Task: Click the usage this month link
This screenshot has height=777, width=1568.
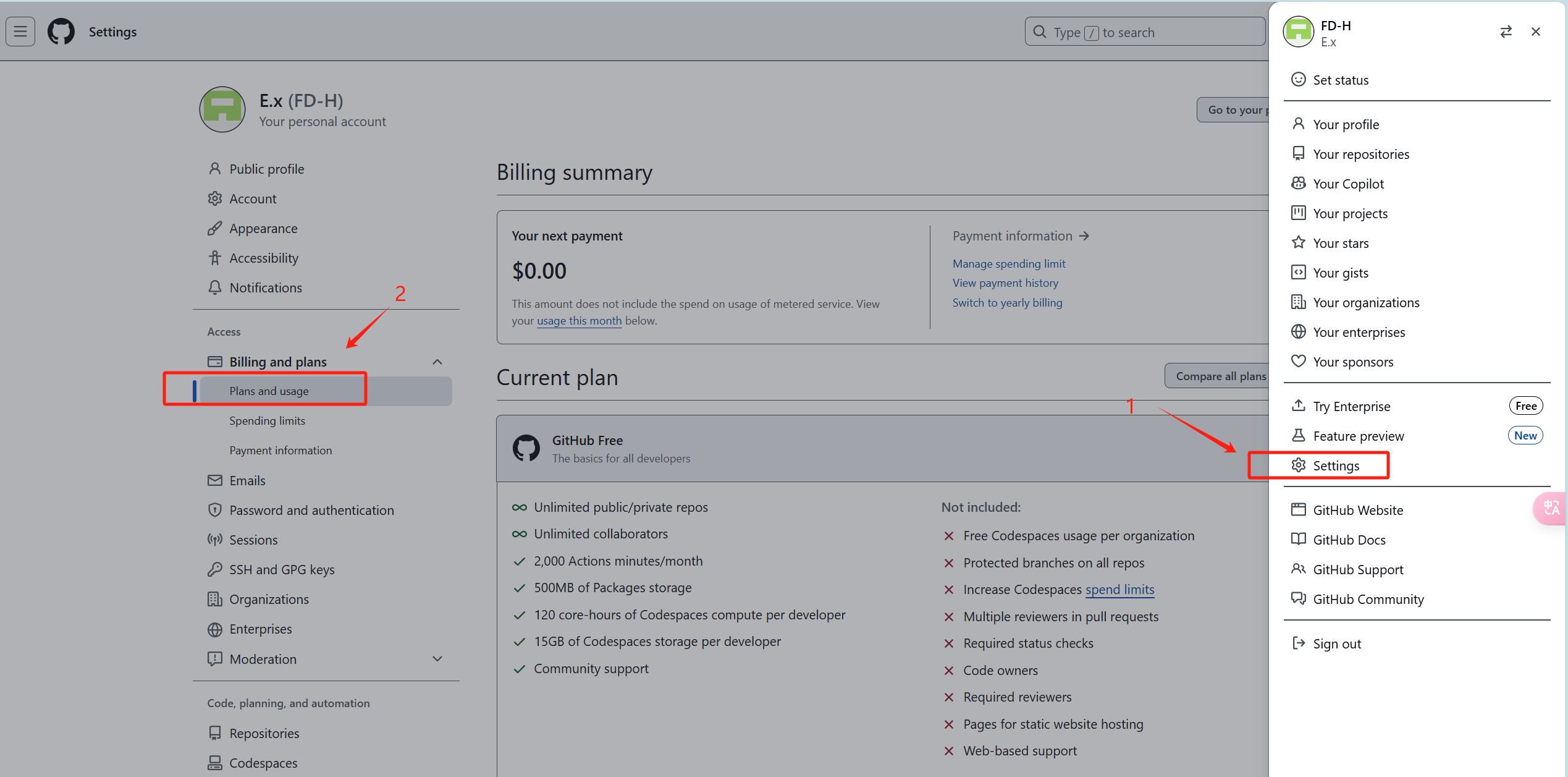Action: tap(579, 321)
